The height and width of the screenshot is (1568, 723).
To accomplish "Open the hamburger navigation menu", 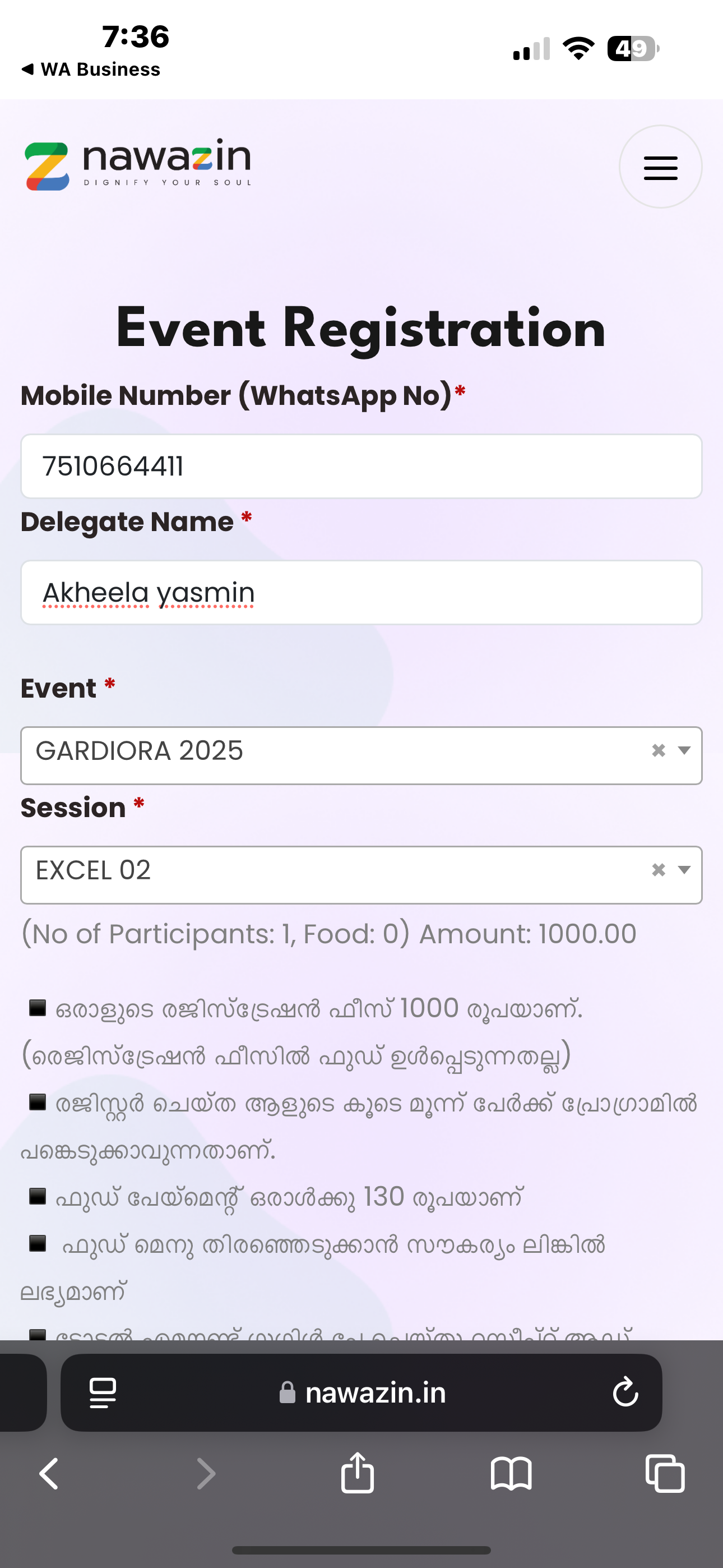I will pyautogui.click(x=660, y=167).
